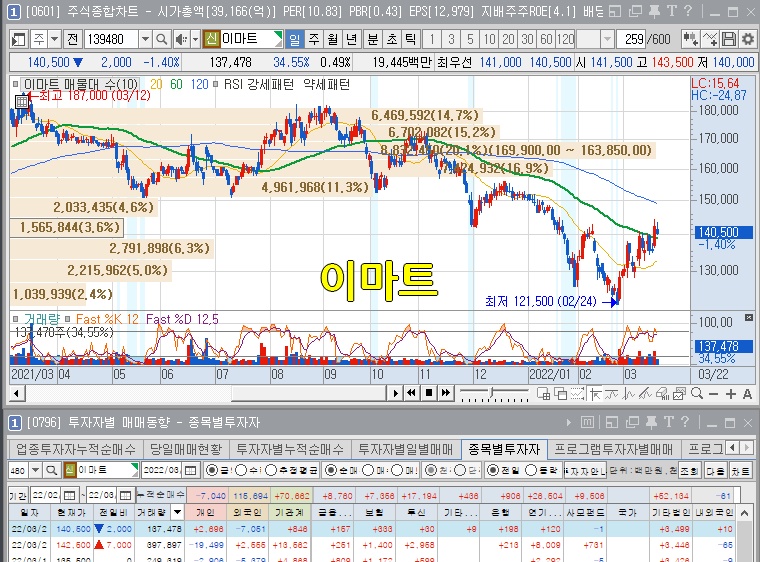Viewport: 760px width, 562px height.
Task: Enlarge the chart with the plus icon
Action: [730, 394]
